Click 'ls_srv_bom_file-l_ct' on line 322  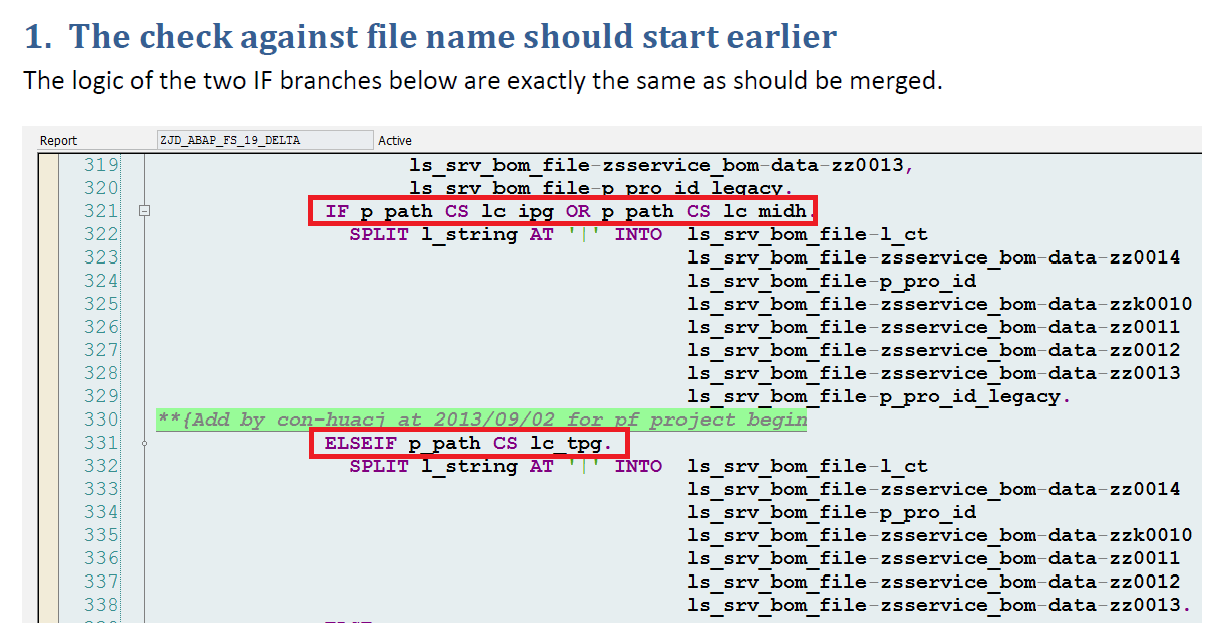(808, 235)
